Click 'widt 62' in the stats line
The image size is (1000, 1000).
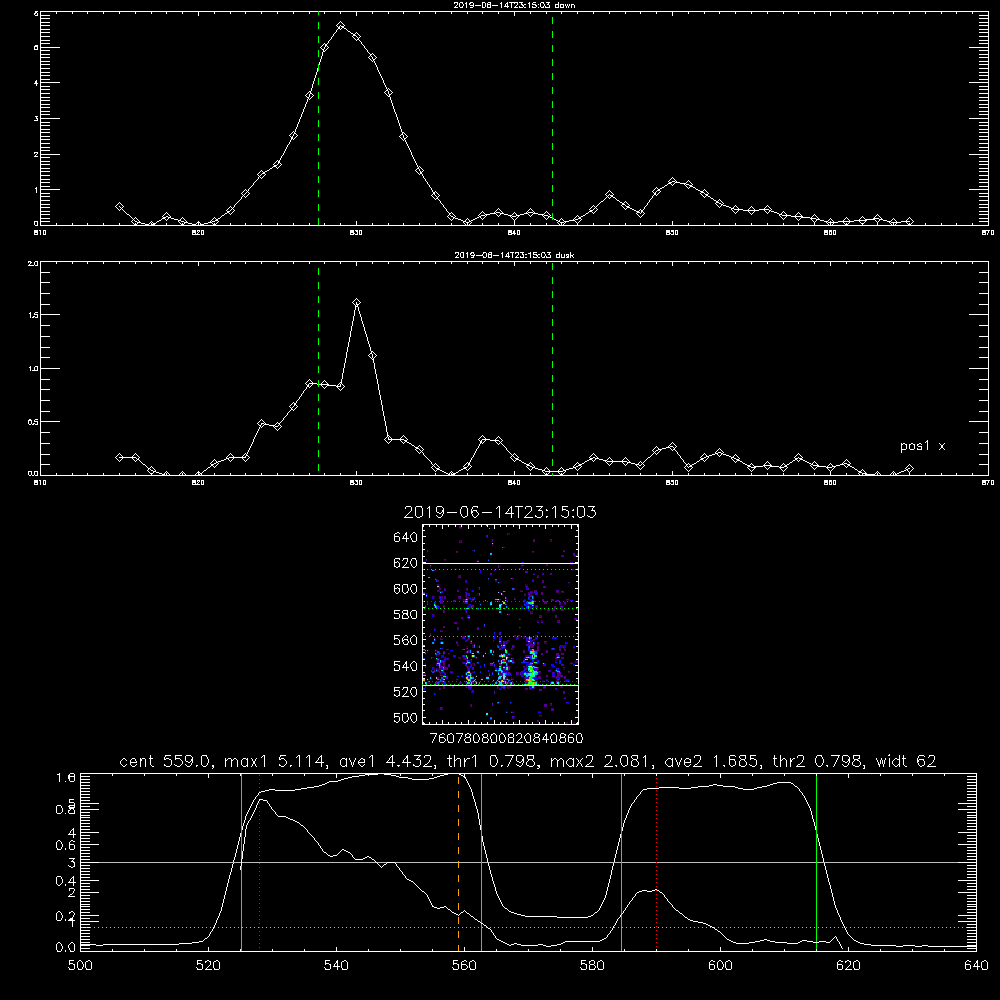(x=906, y=761)
